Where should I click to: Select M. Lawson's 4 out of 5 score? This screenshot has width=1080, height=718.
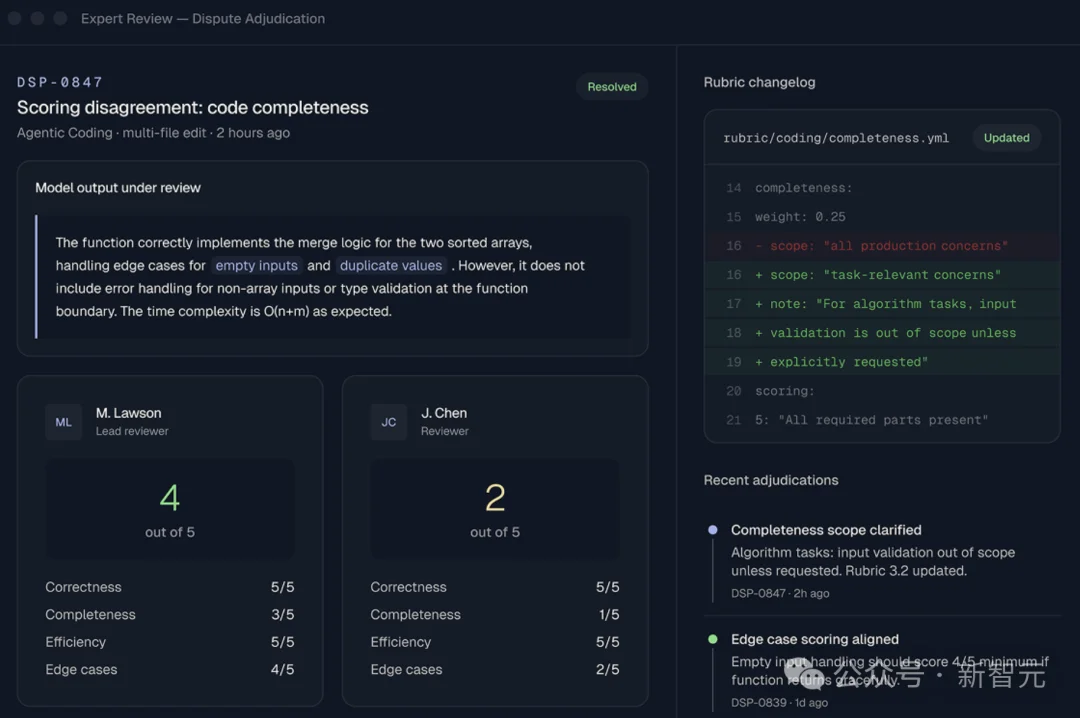coord(170,509)
